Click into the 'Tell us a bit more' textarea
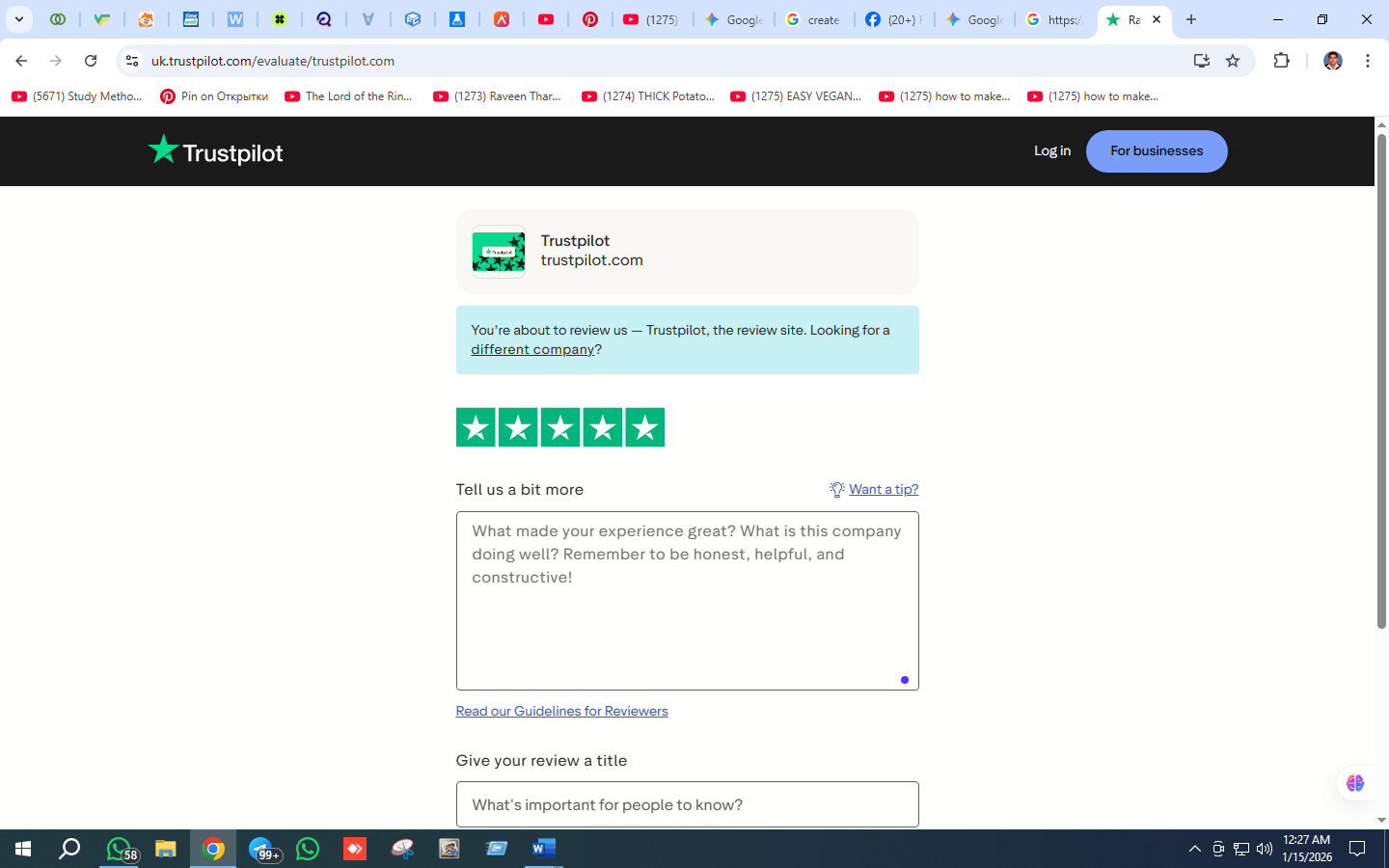This screenshot has width=1389, height=868. (x=688, y=601)
